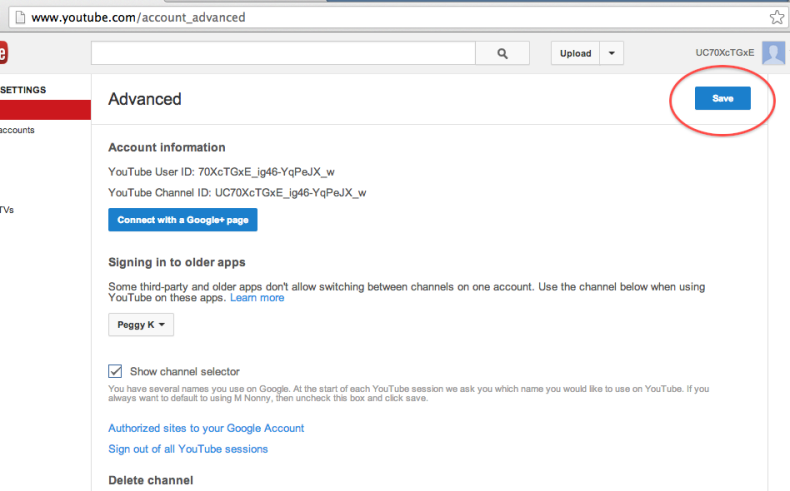Uncheck Show channel selector checkbox
The image size is (790, 491).
coord(115,371)
